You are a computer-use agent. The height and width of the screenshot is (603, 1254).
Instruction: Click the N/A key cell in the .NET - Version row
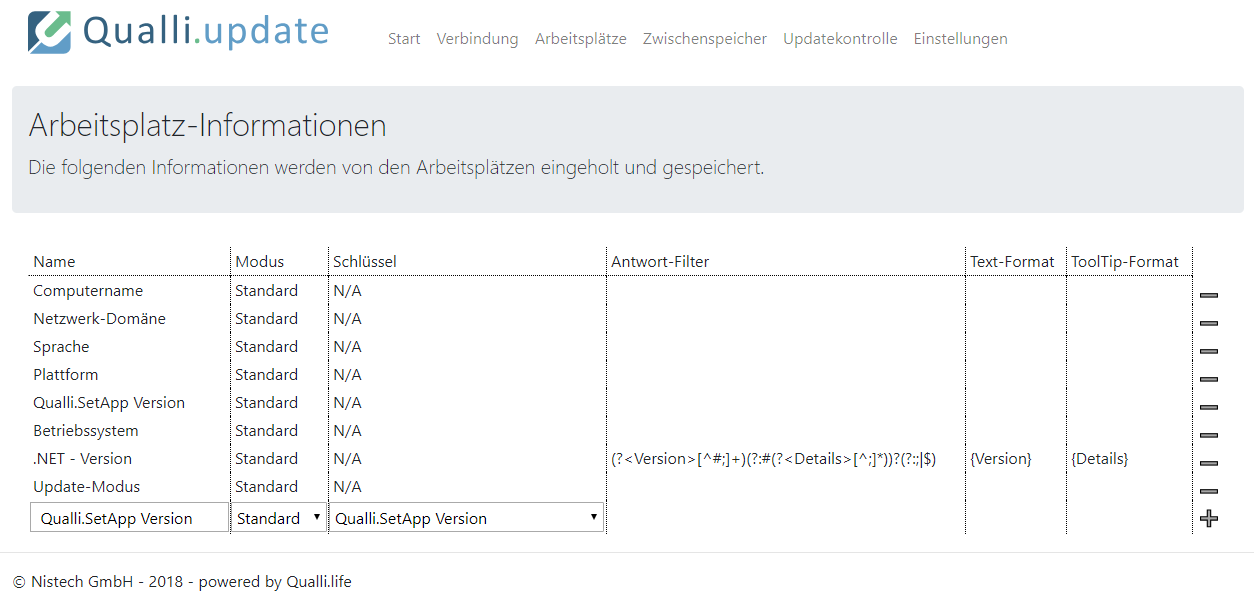tap(347, 459)
